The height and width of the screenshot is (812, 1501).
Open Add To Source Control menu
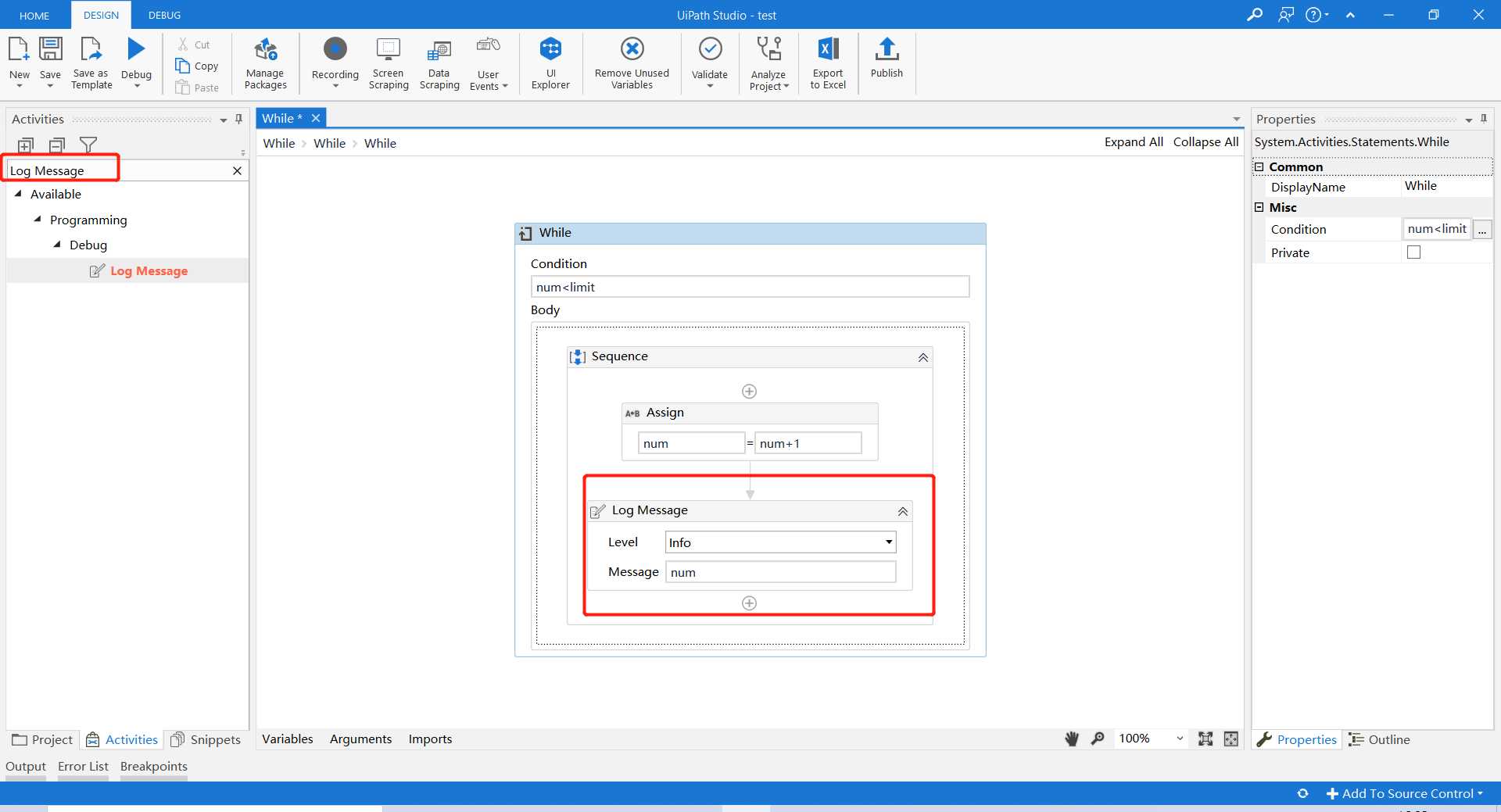coord(1405,793)
